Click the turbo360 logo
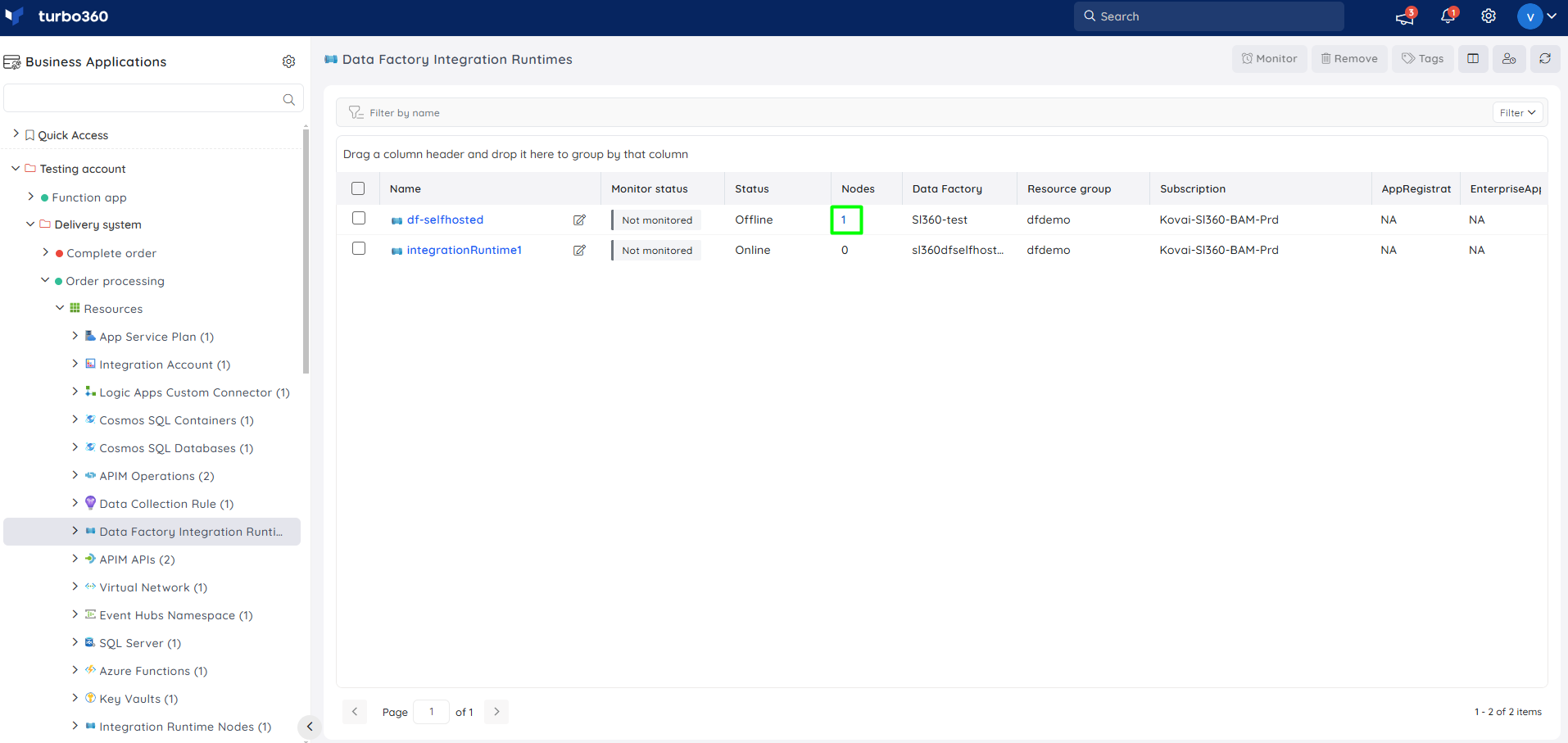 pos(57,16)
